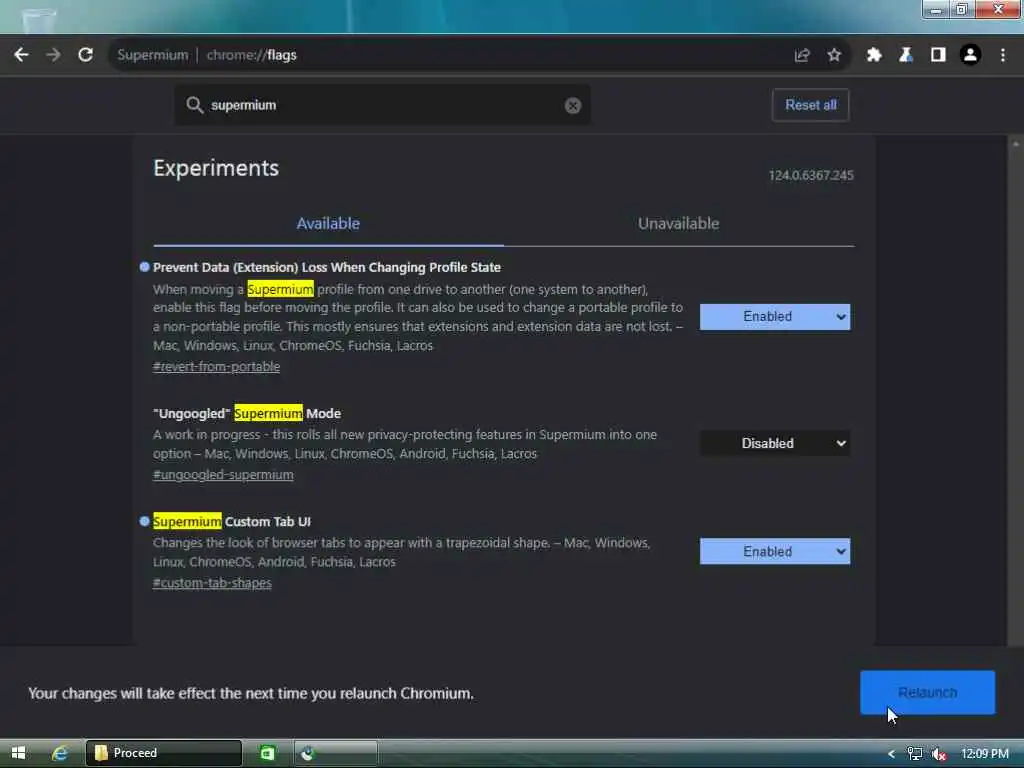The height and width of the screenshot is (768, 1024).
Task: Go back using the browser back arrow
Action: tap(21, 55)
